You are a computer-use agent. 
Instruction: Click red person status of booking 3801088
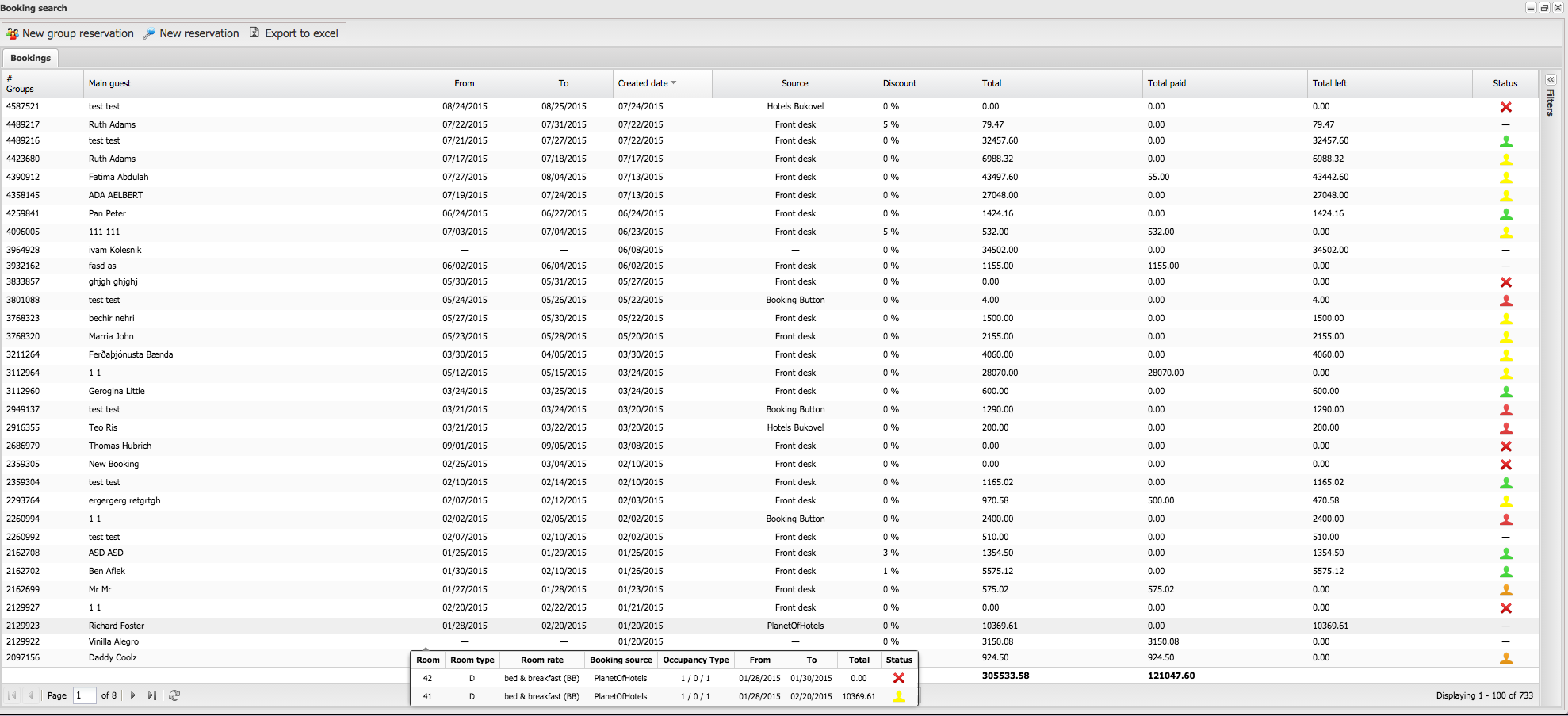pyautogui.click(x=1506, y=301)
